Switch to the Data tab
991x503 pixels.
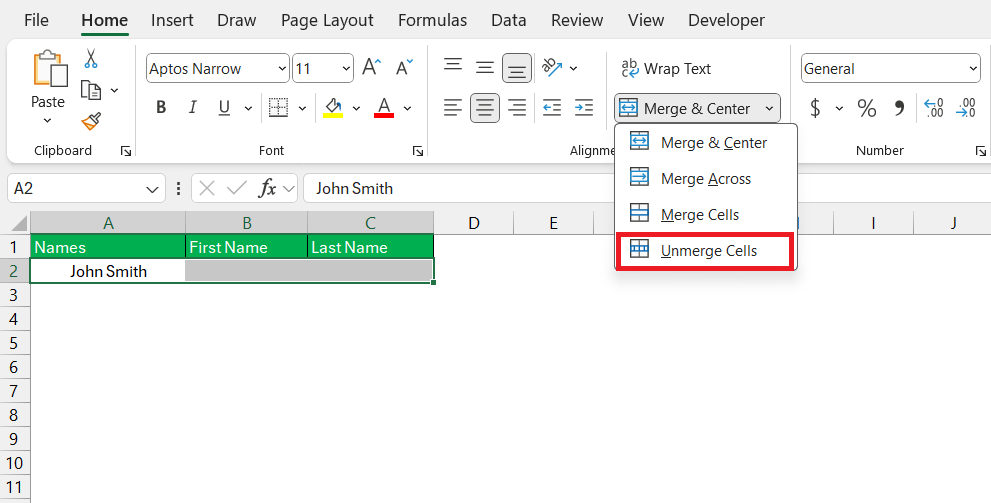click(509, 20)
